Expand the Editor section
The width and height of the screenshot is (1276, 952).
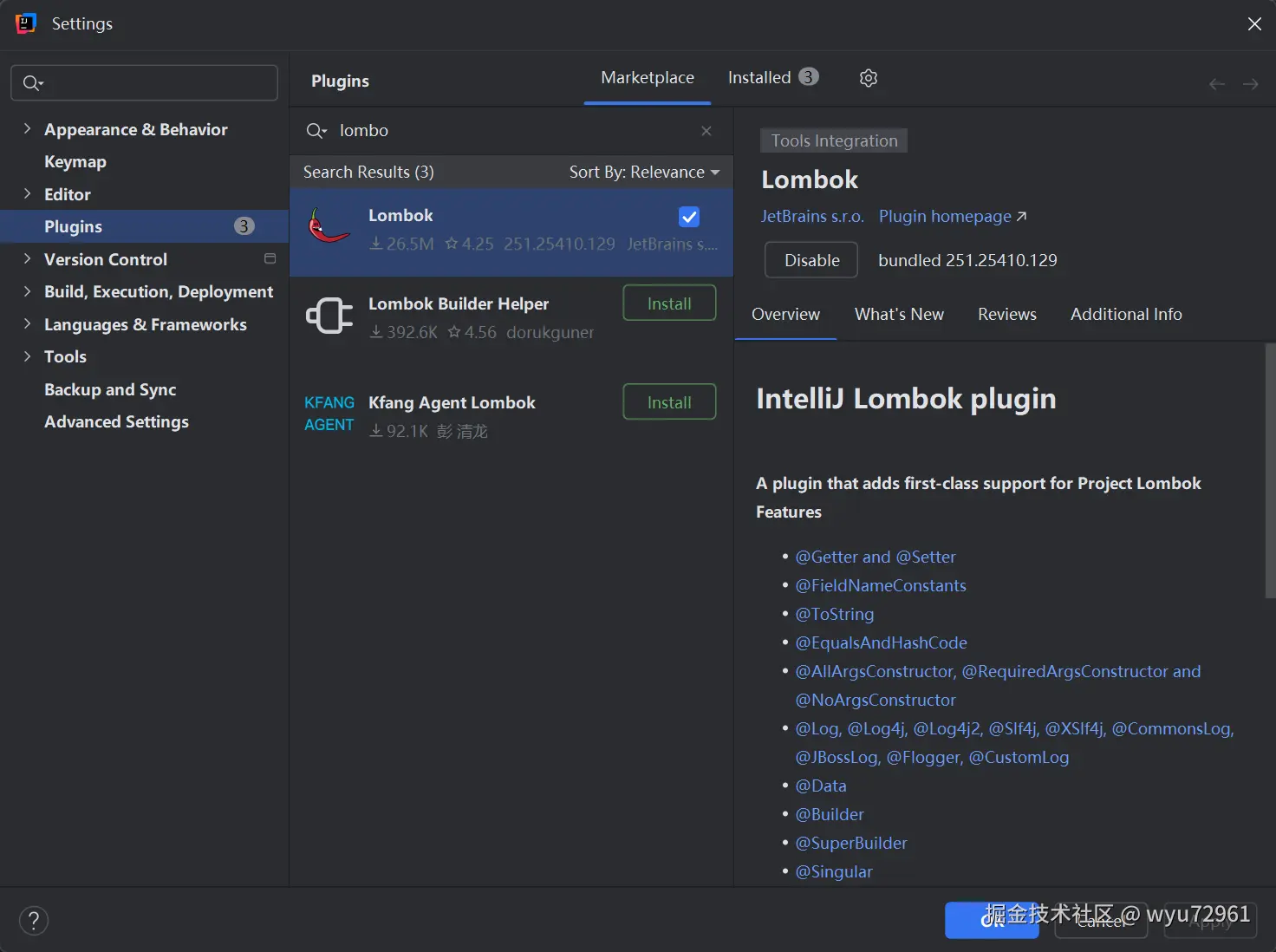pyautogui.click(x=27, y=193)
